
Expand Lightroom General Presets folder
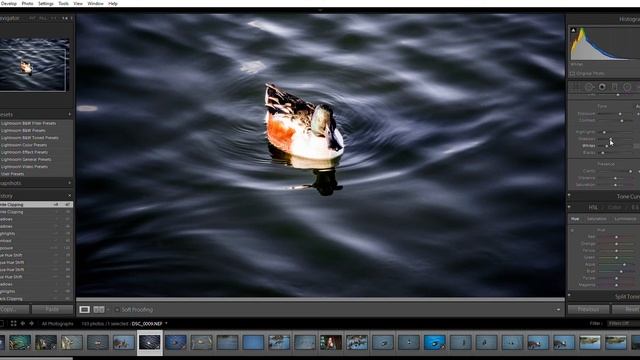[26, 160]
